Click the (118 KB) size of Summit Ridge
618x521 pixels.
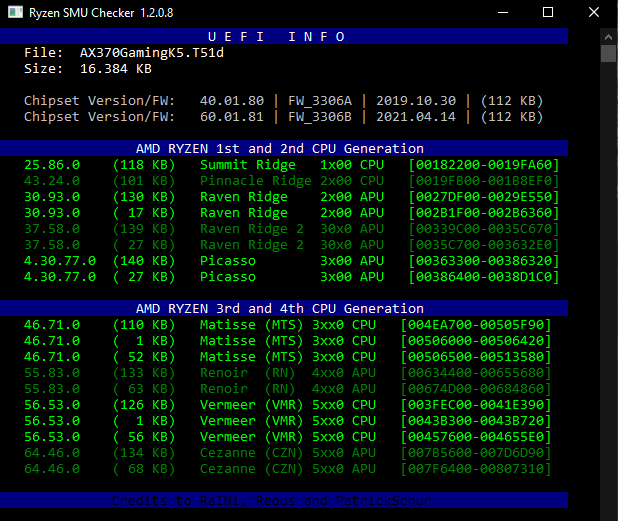pyautogui.click(x=144, y=165)
